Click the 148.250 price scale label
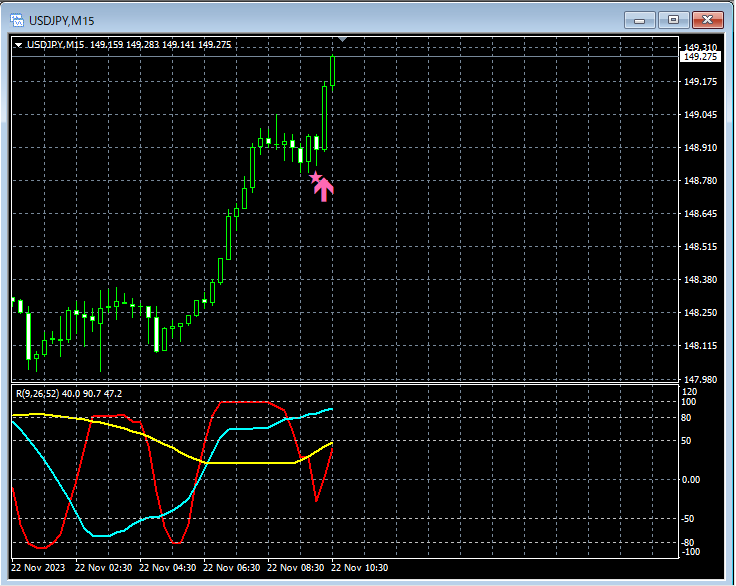736x586 pixels. click(x=700, y=312)
